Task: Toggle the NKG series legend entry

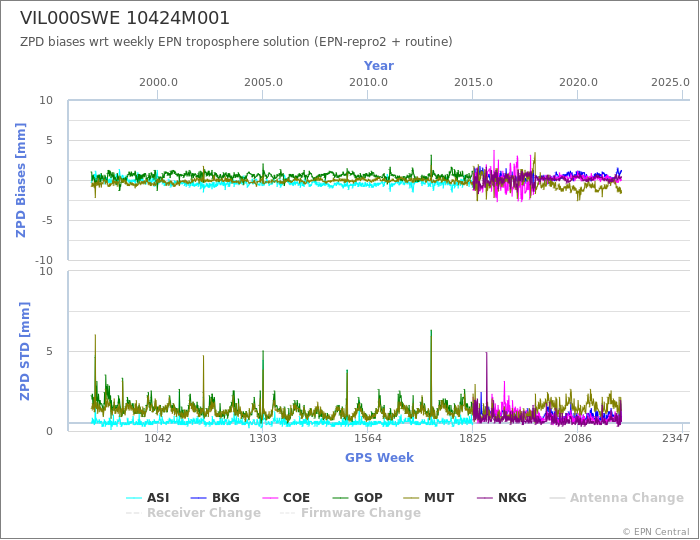Action: (x=502, y=498)
